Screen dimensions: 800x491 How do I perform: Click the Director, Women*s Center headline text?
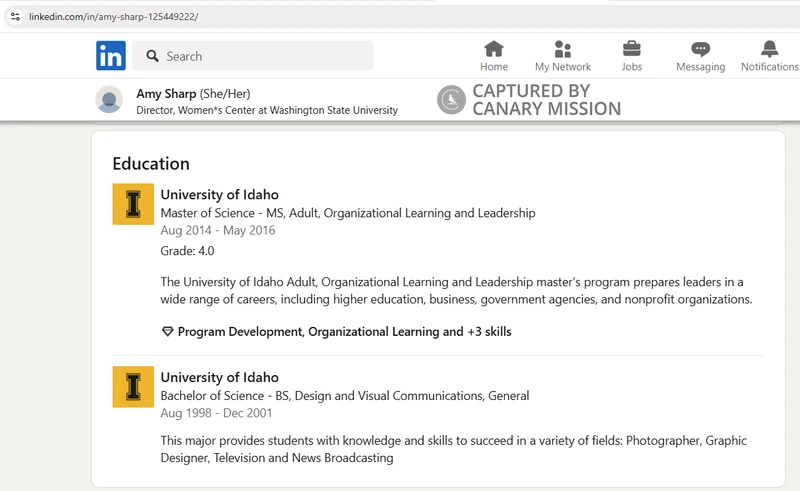[x=267, y=110]
